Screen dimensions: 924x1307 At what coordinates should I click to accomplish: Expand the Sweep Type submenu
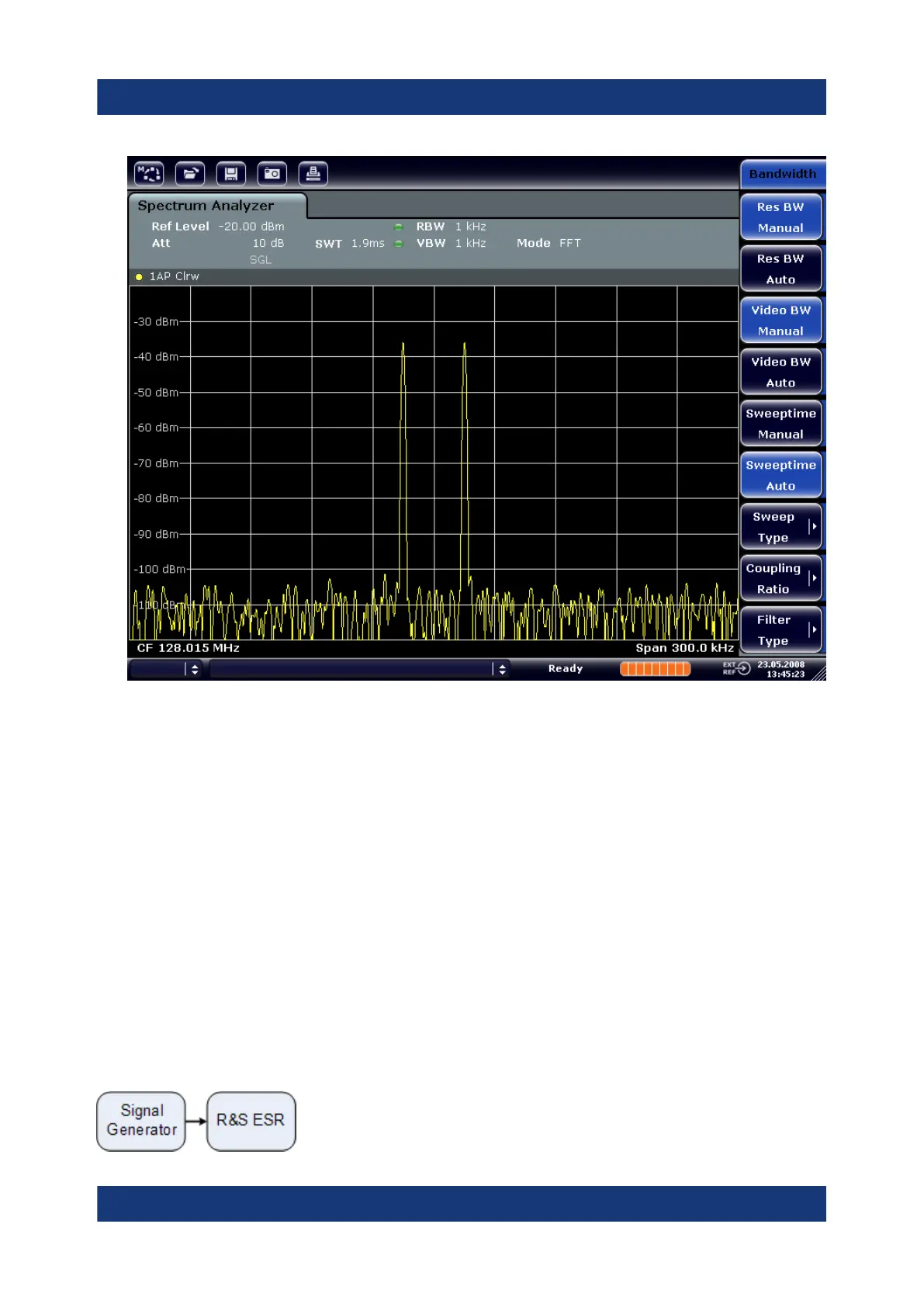[x=780, y=527]
